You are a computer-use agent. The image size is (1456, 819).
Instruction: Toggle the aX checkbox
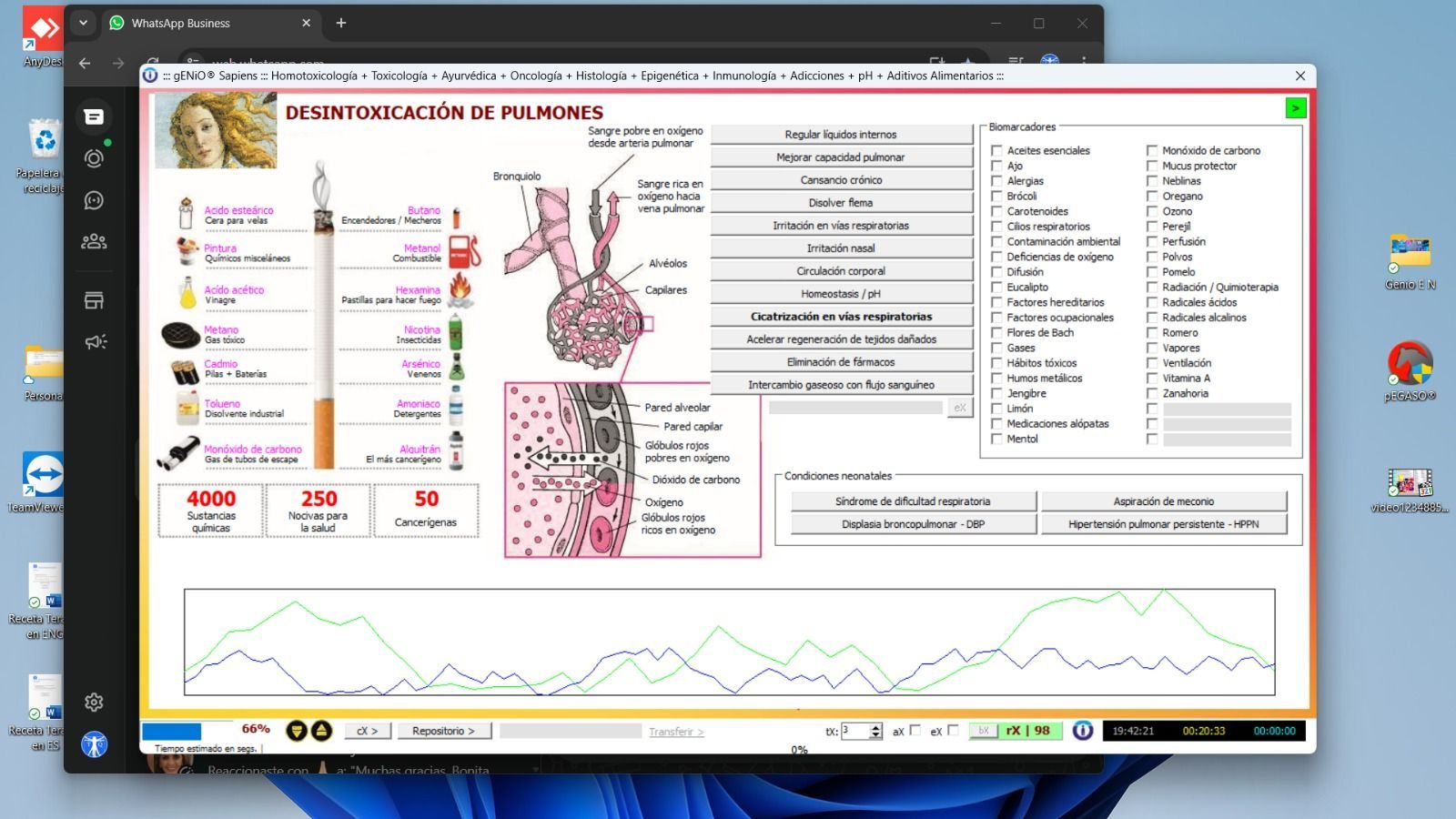(x=915, y=730)
